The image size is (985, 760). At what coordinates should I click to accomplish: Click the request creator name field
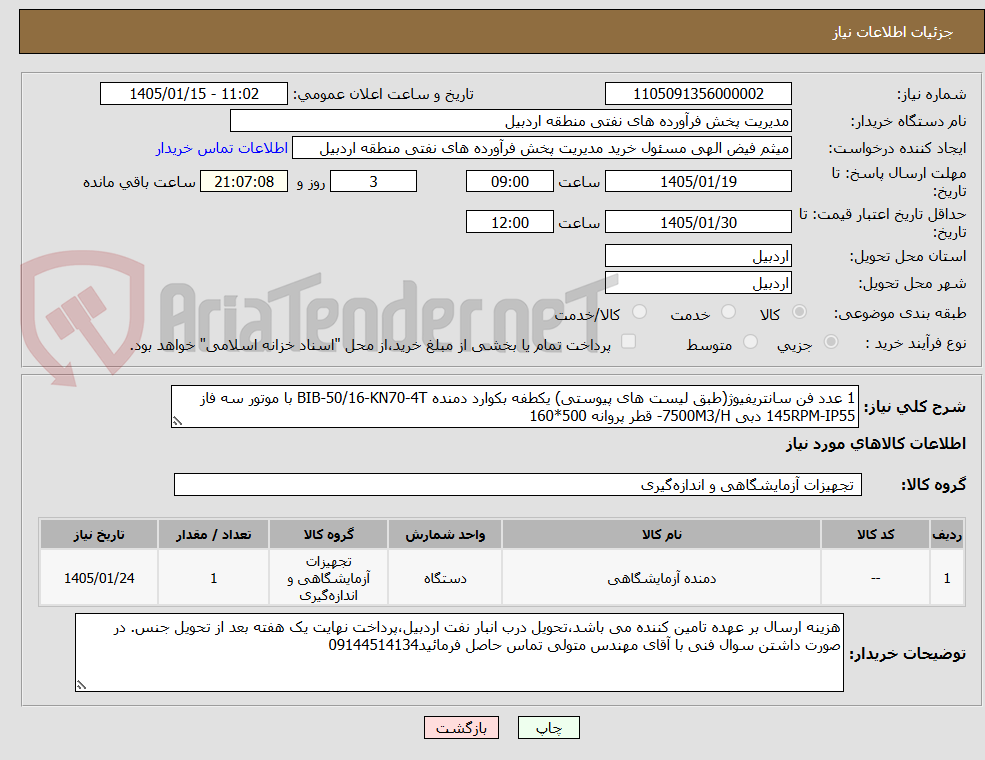[x=541, y=148]
